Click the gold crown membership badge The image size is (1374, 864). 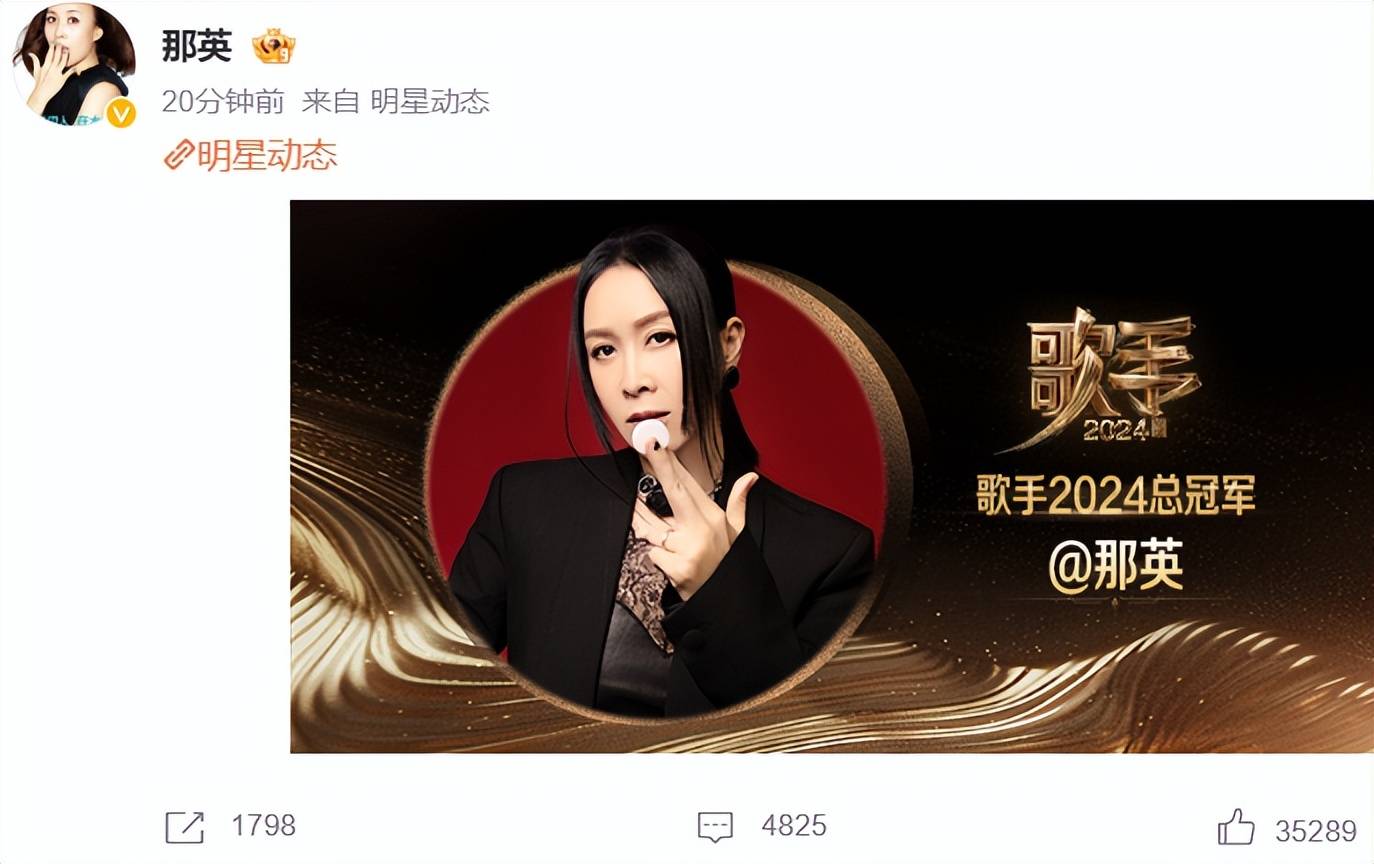(x=273, y=47)
